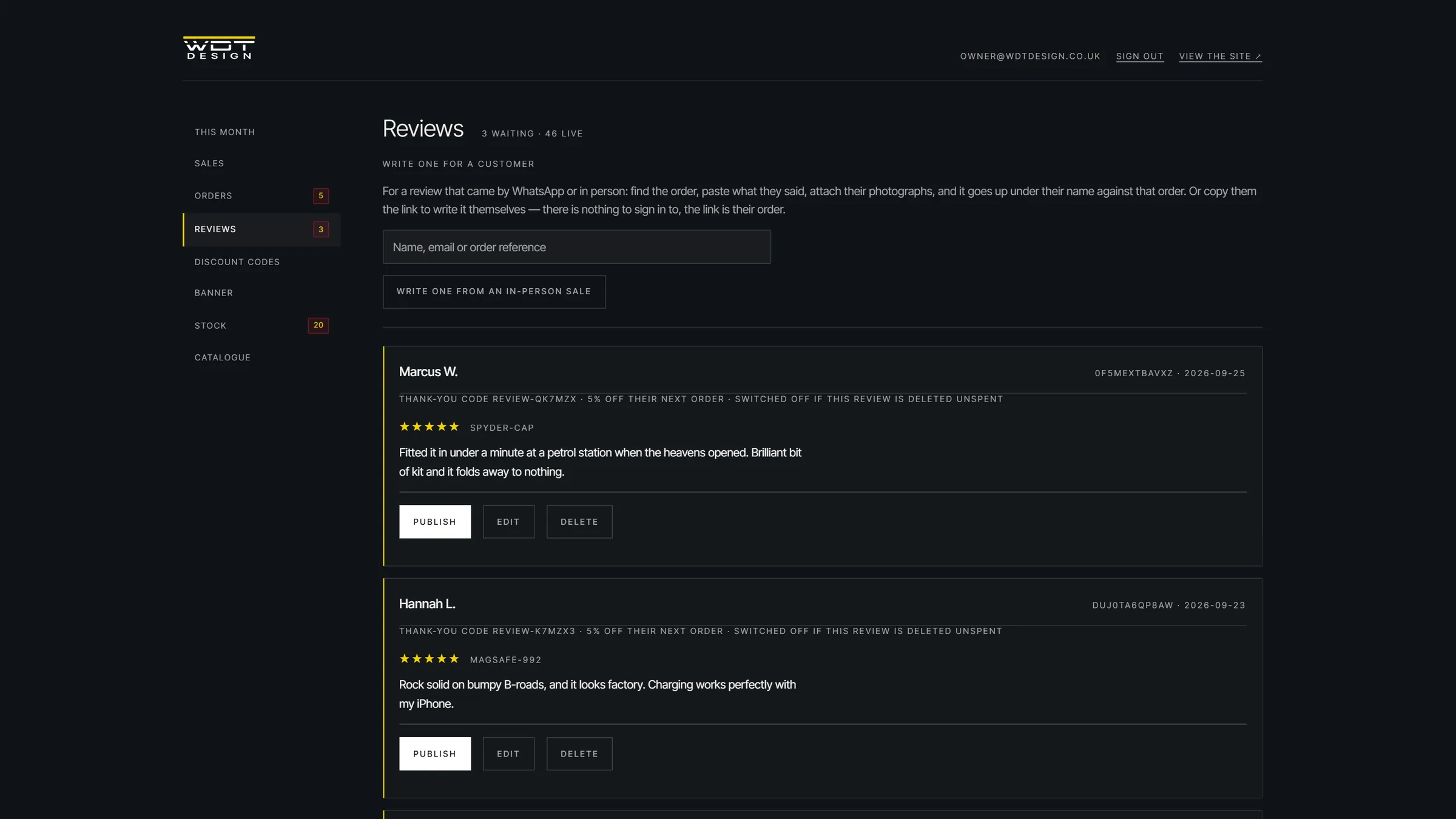Click the 'Fitted it in under a minute' review text
Screen dimensions: 1456x819
[x=600, y=462]
